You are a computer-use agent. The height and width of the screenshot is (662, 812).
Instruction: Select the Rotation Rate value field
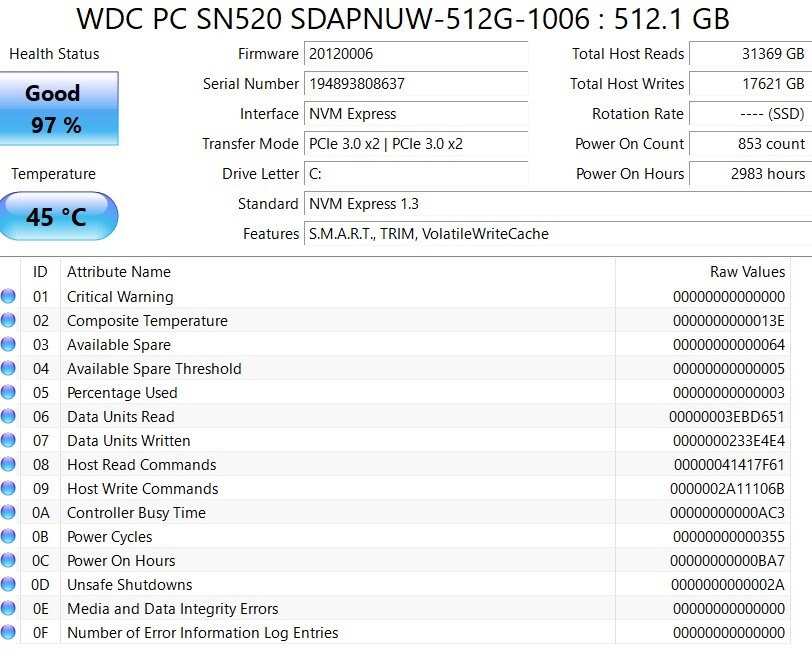(750, 114)
